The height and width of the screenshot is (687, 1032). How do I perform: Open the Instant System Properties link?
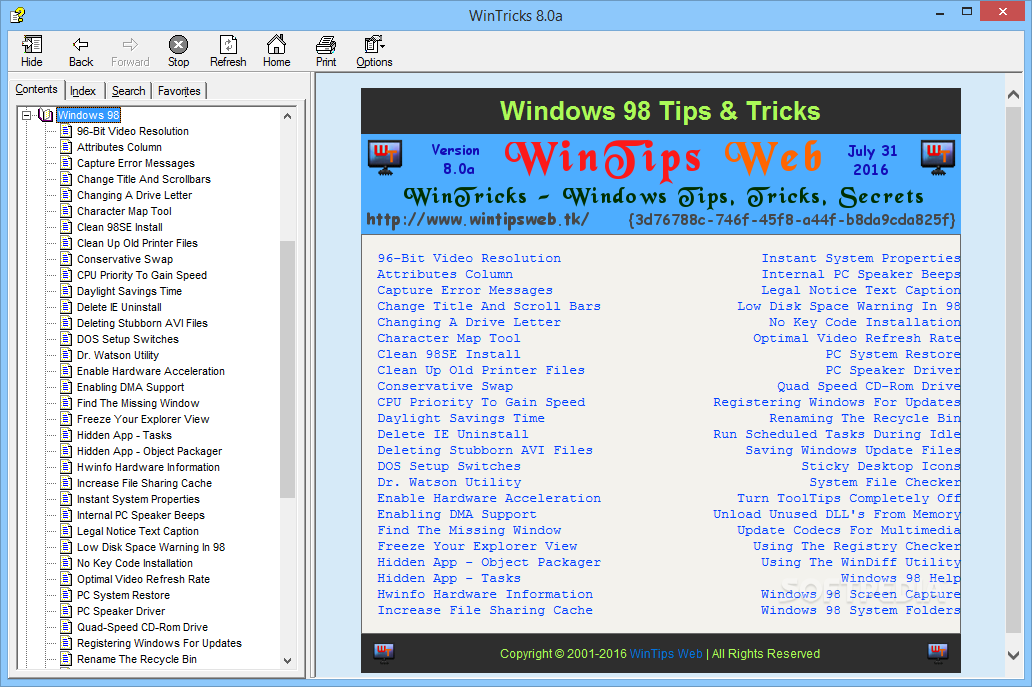tap(861, 258)
